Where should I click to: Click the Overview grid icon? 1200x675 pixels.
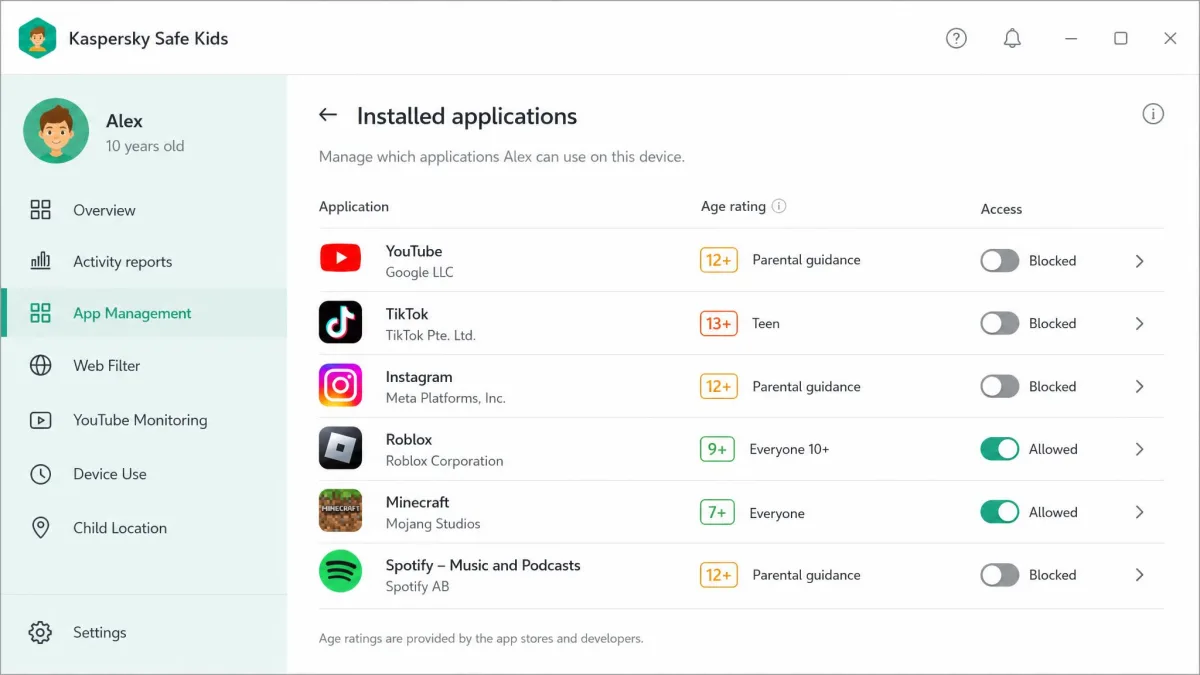coord(40,210)
